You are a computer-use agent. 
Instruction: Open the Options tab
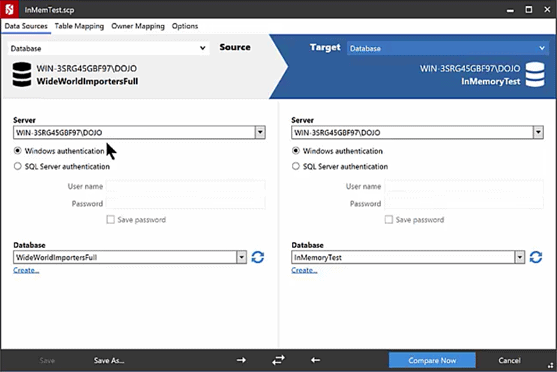[185, 26]
